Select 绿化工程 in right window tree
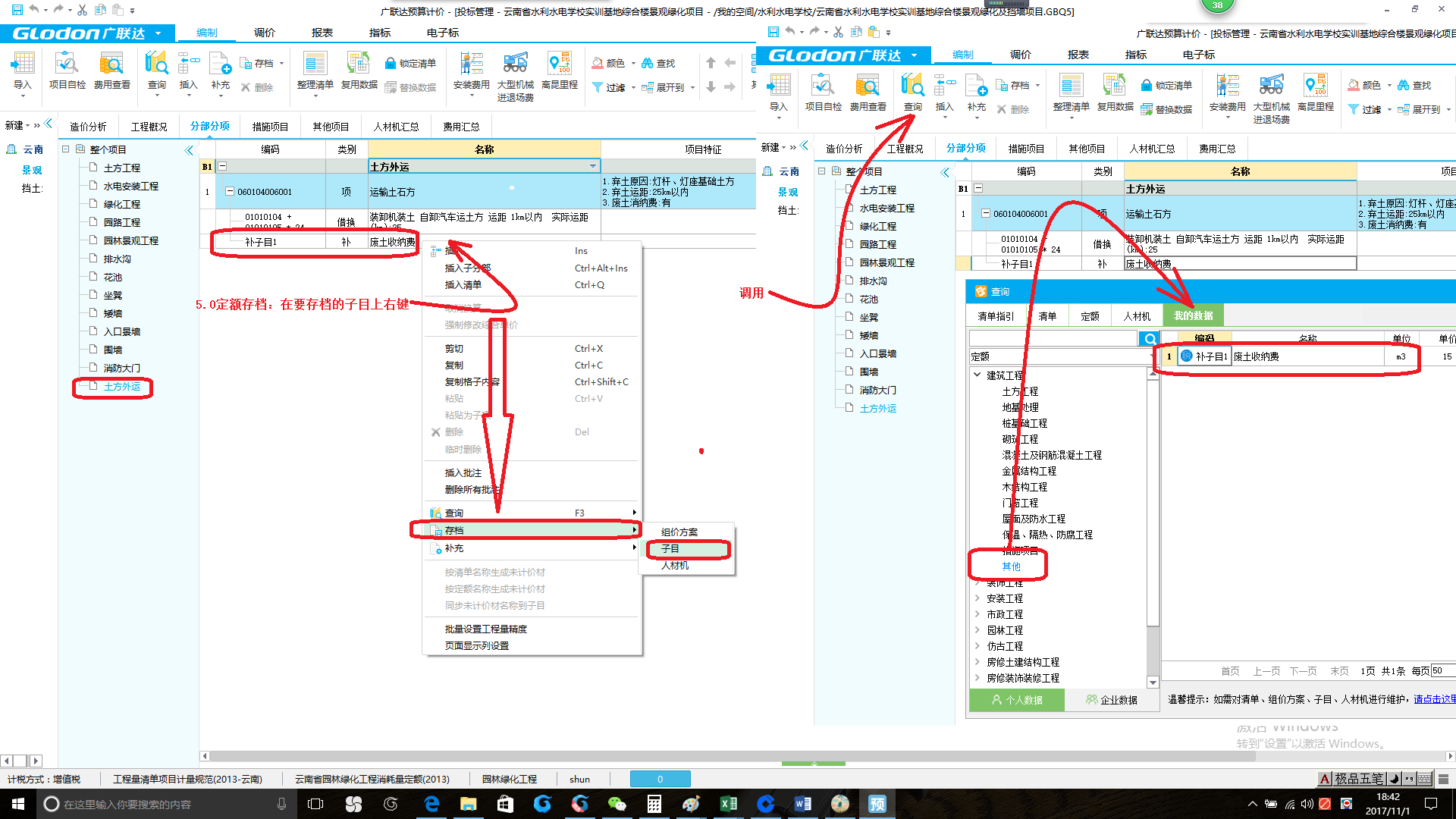 tap(877, 226)
